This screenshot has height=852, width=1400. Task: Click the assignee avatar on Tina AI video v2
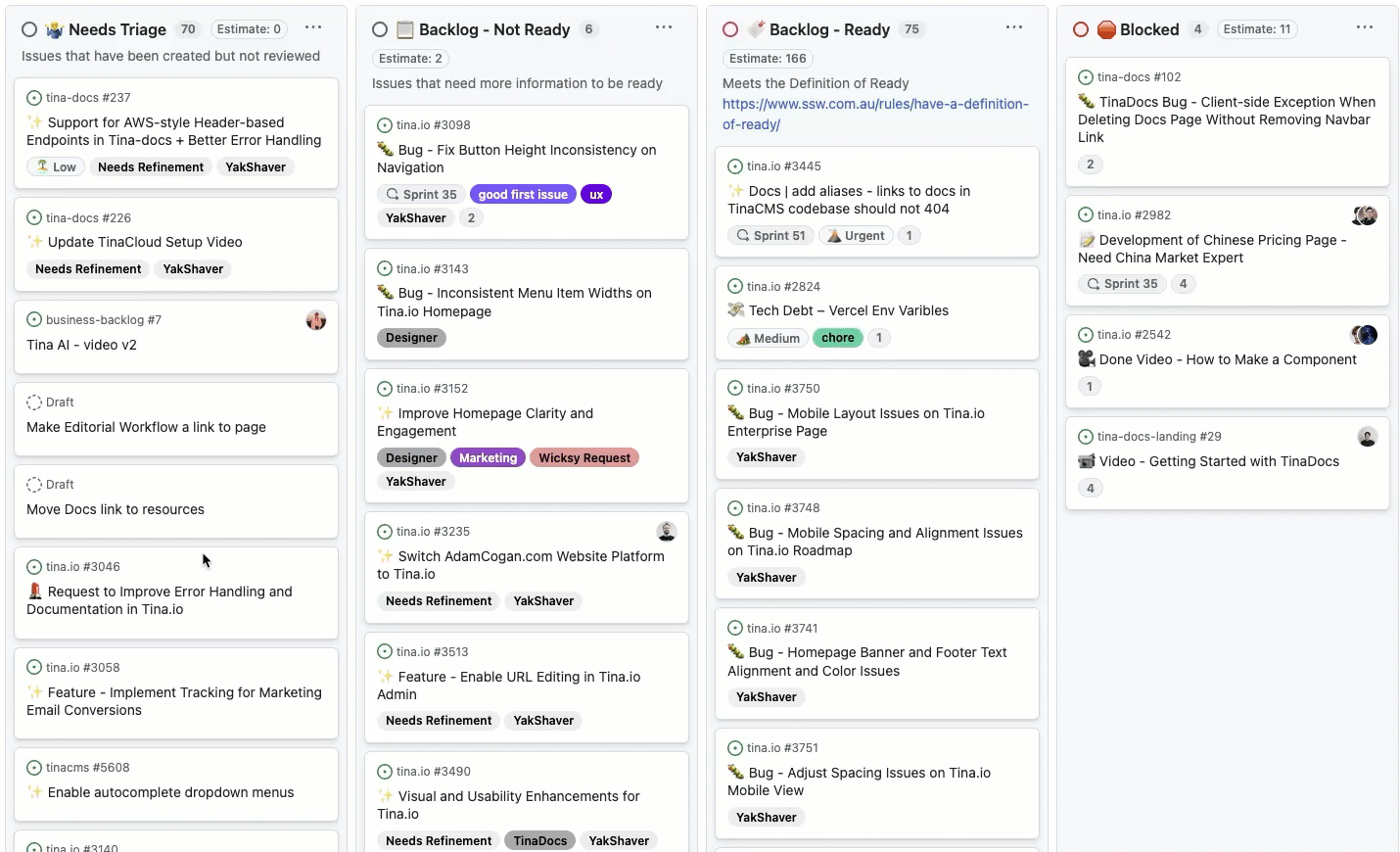pos(316,320)
